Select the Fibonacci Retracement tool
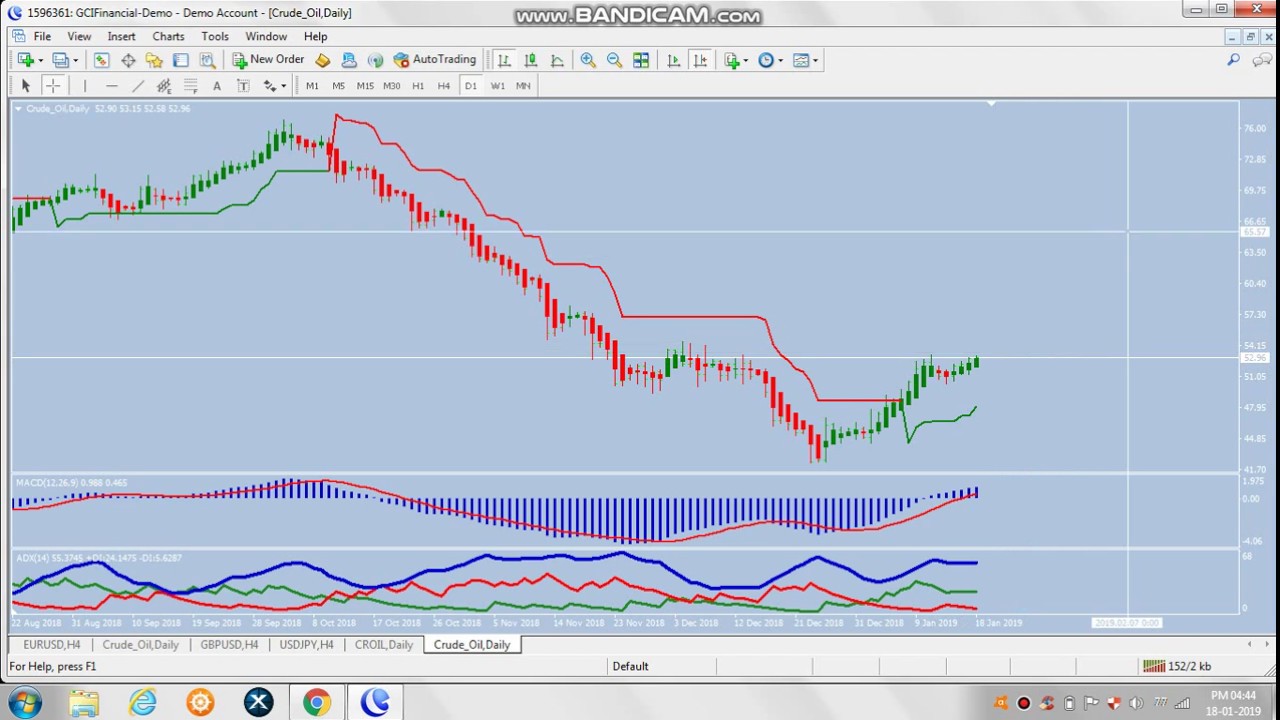Viewport: 1280px width, 720px height. tap(190, 86)
